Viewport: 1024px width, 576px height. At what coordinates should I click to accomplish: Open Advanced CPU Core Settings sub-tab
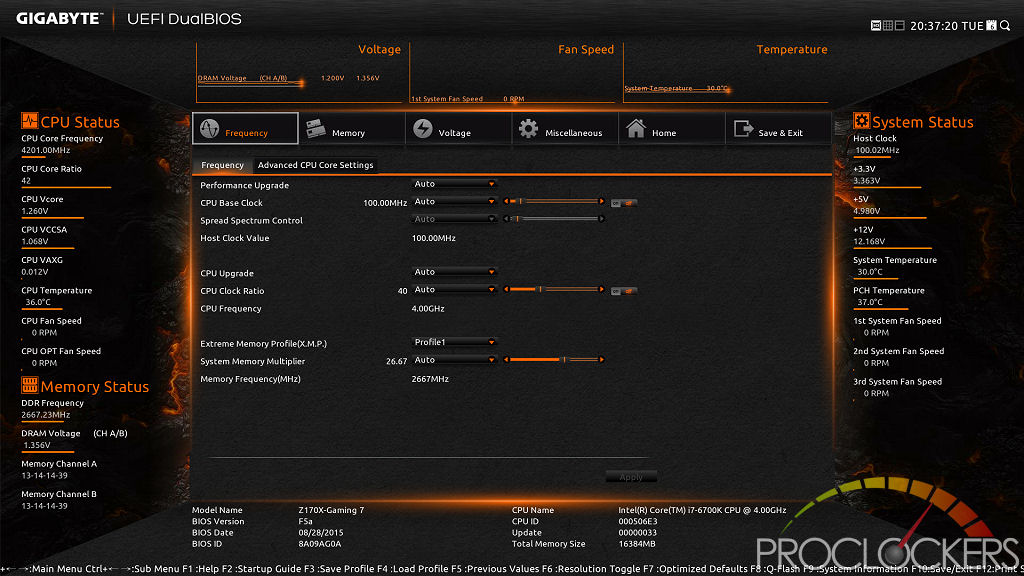[315, 165]
